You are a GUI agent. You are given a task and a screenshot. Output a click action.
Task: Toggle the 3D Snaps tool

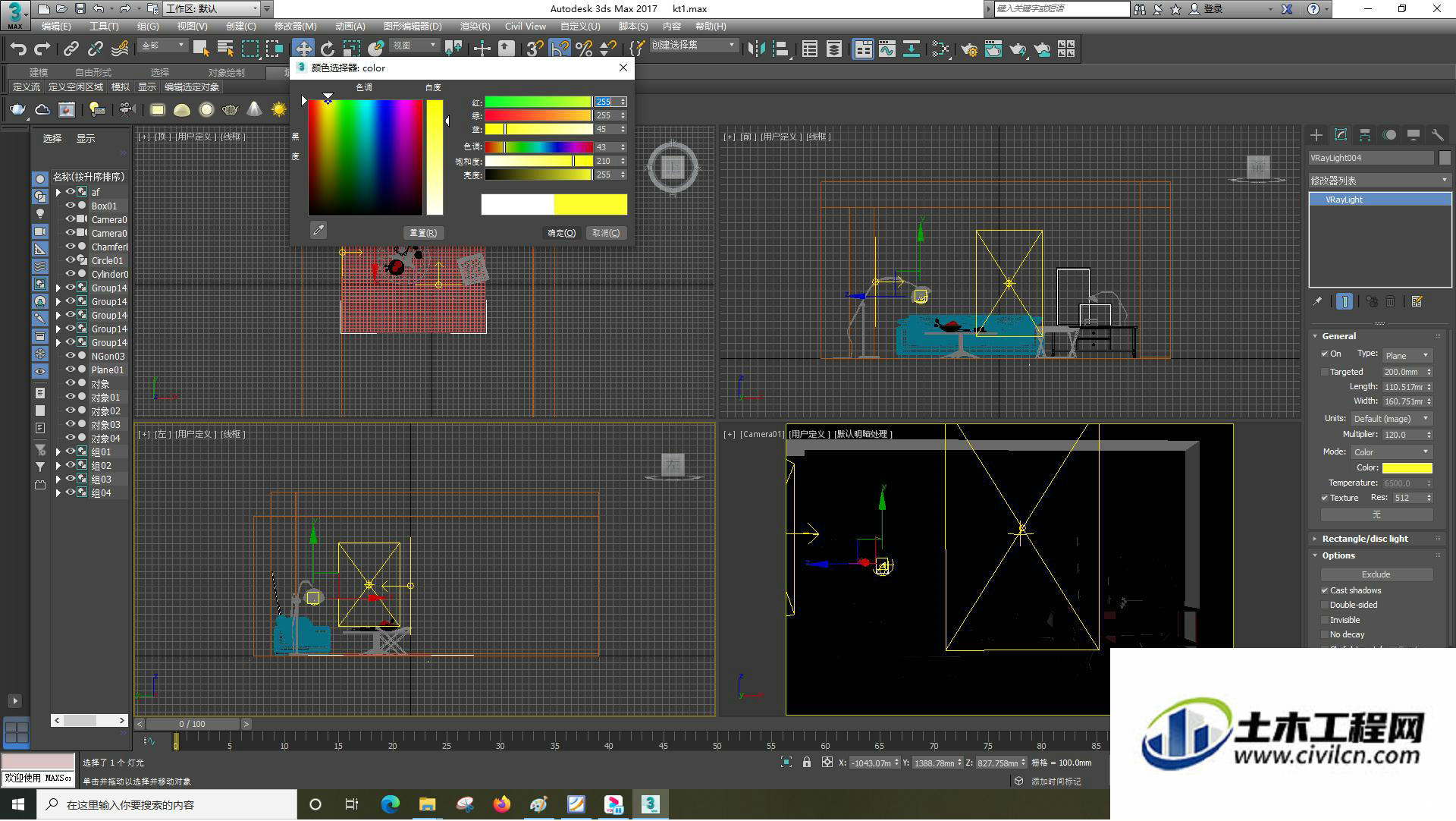coord(535,49)
